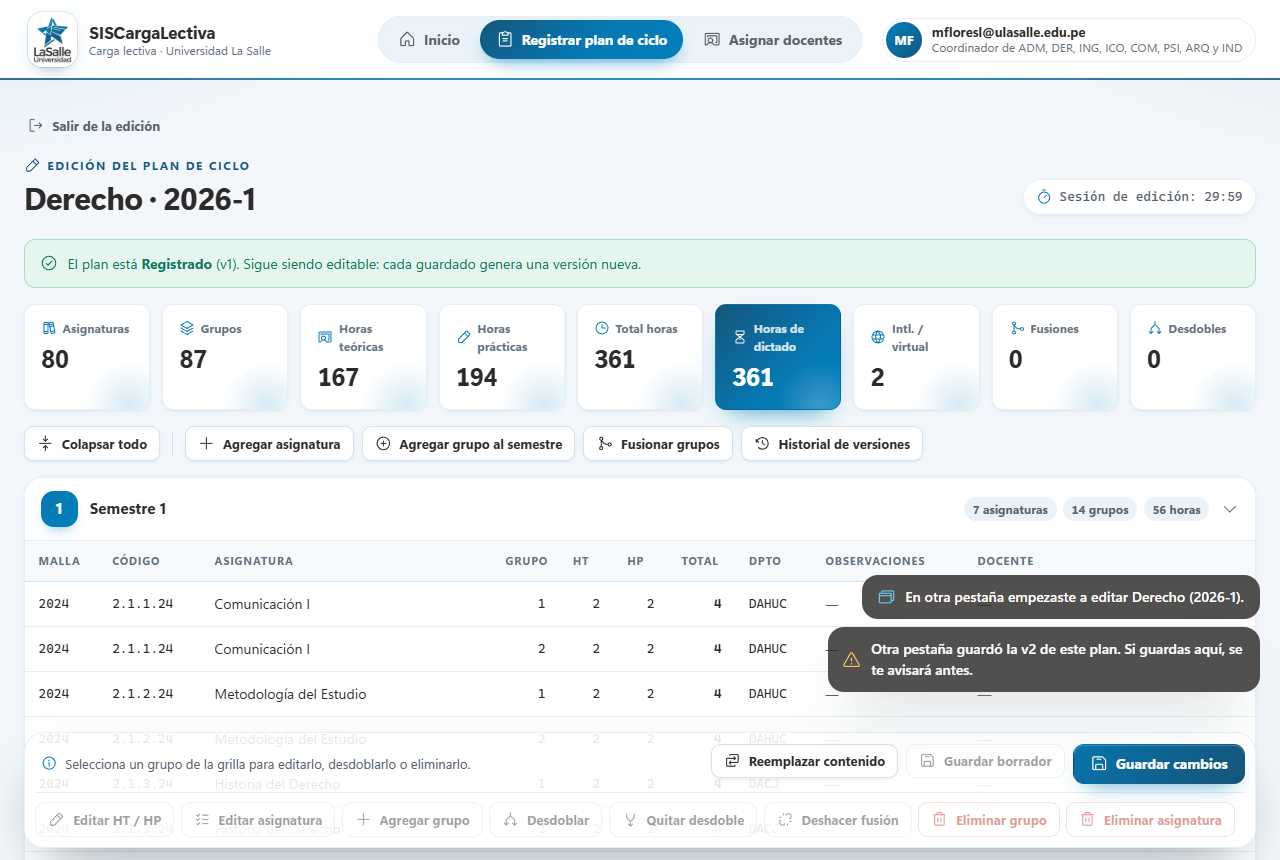Click the warning icon in the v2 notification

tap(851, 659)
